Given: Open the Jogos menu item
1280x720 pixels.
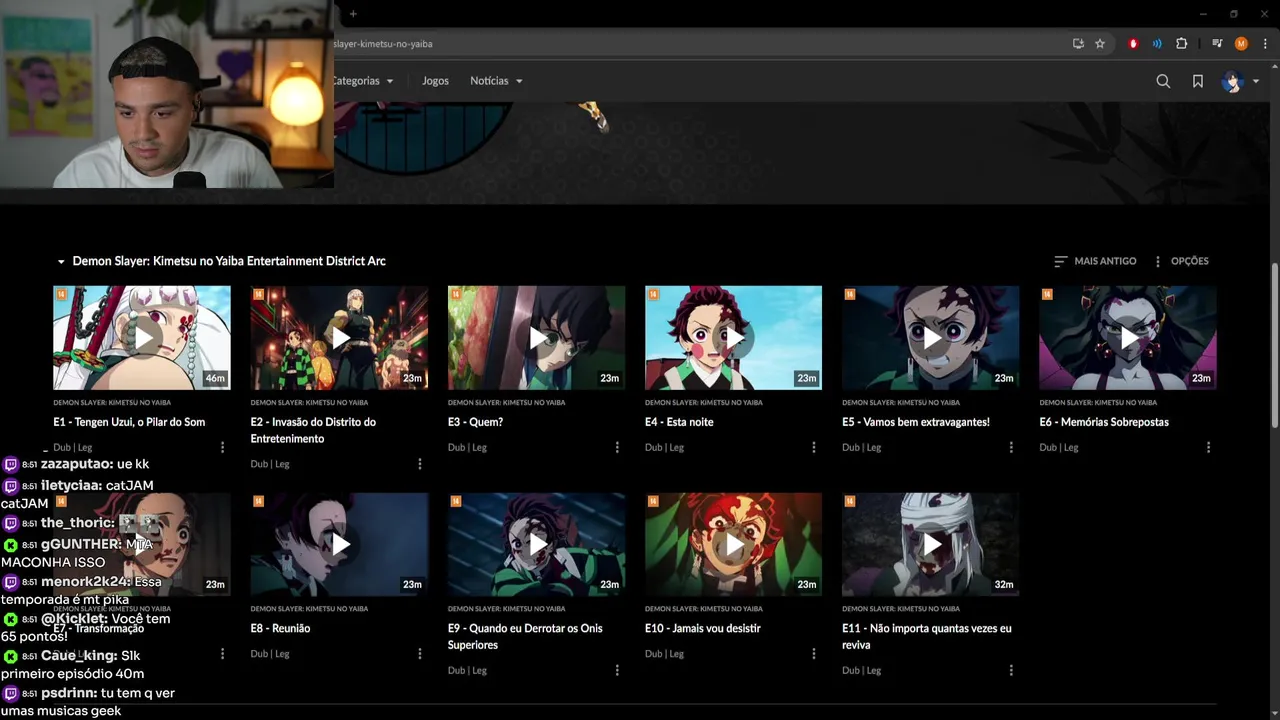Looking at the screenshot, I should (435, 81).
